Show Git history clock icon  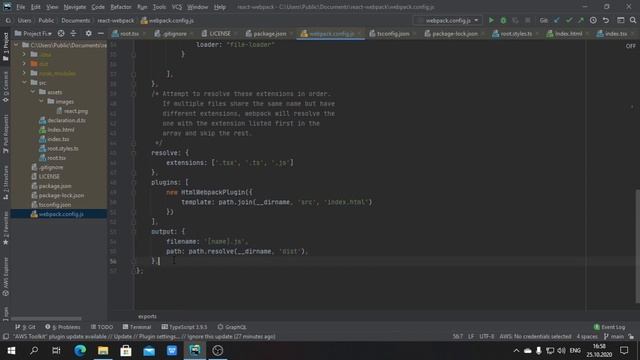click(x=593, y=20)
